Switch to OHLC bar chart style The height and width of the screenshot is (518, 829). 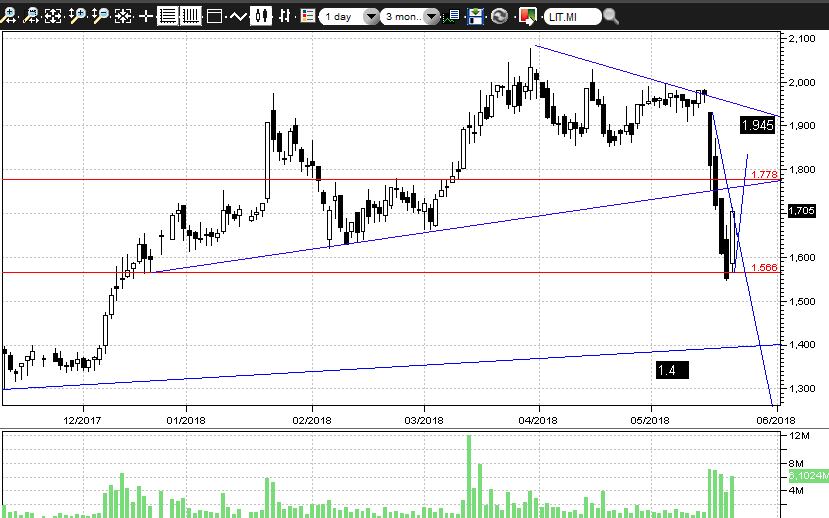coord(285,16)
